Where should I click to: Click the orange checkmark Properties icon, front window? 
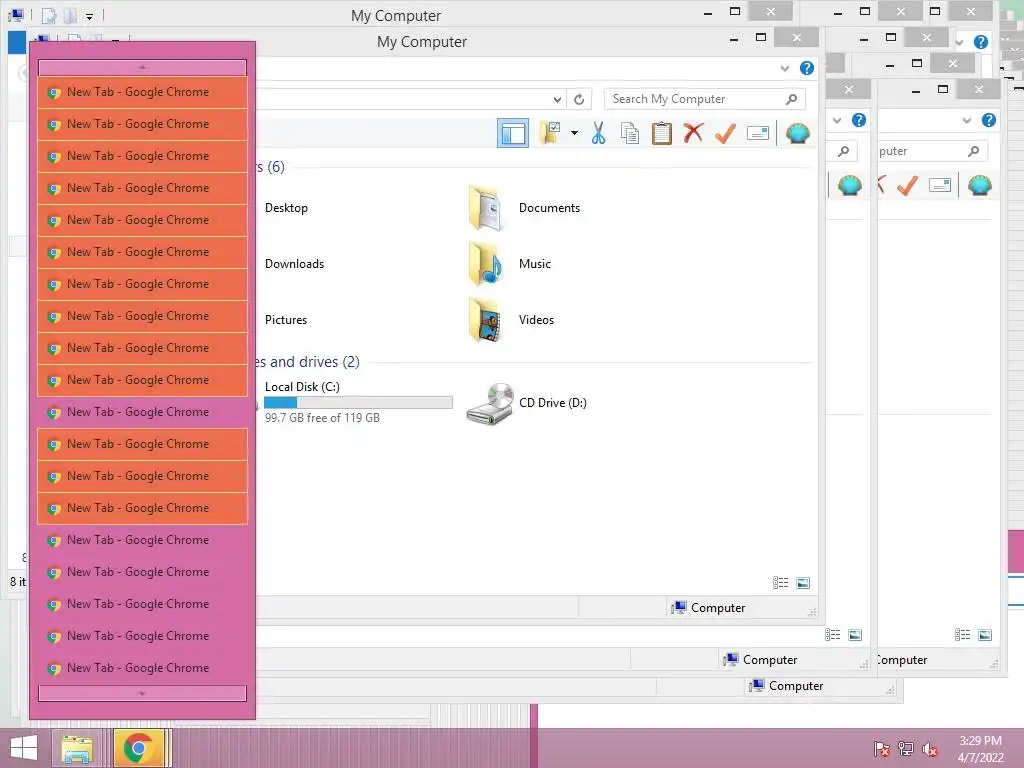tap(726, 133)
